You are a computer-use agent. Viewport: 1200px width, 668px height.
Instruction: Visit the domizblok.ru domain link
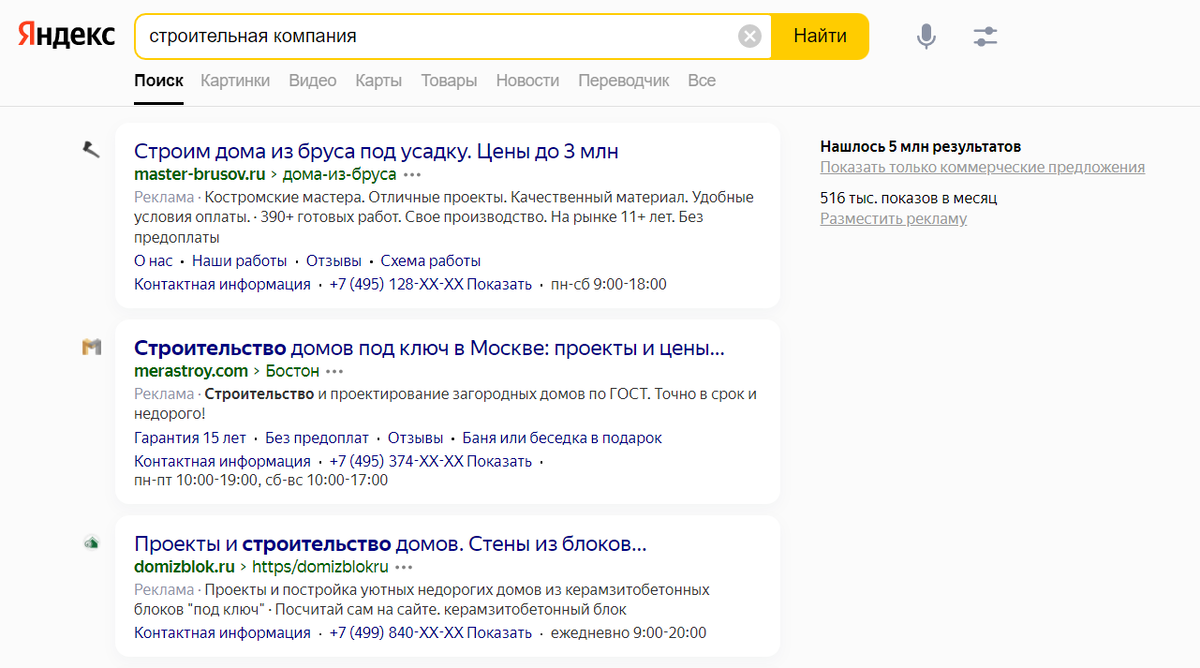tap(185, 567)
